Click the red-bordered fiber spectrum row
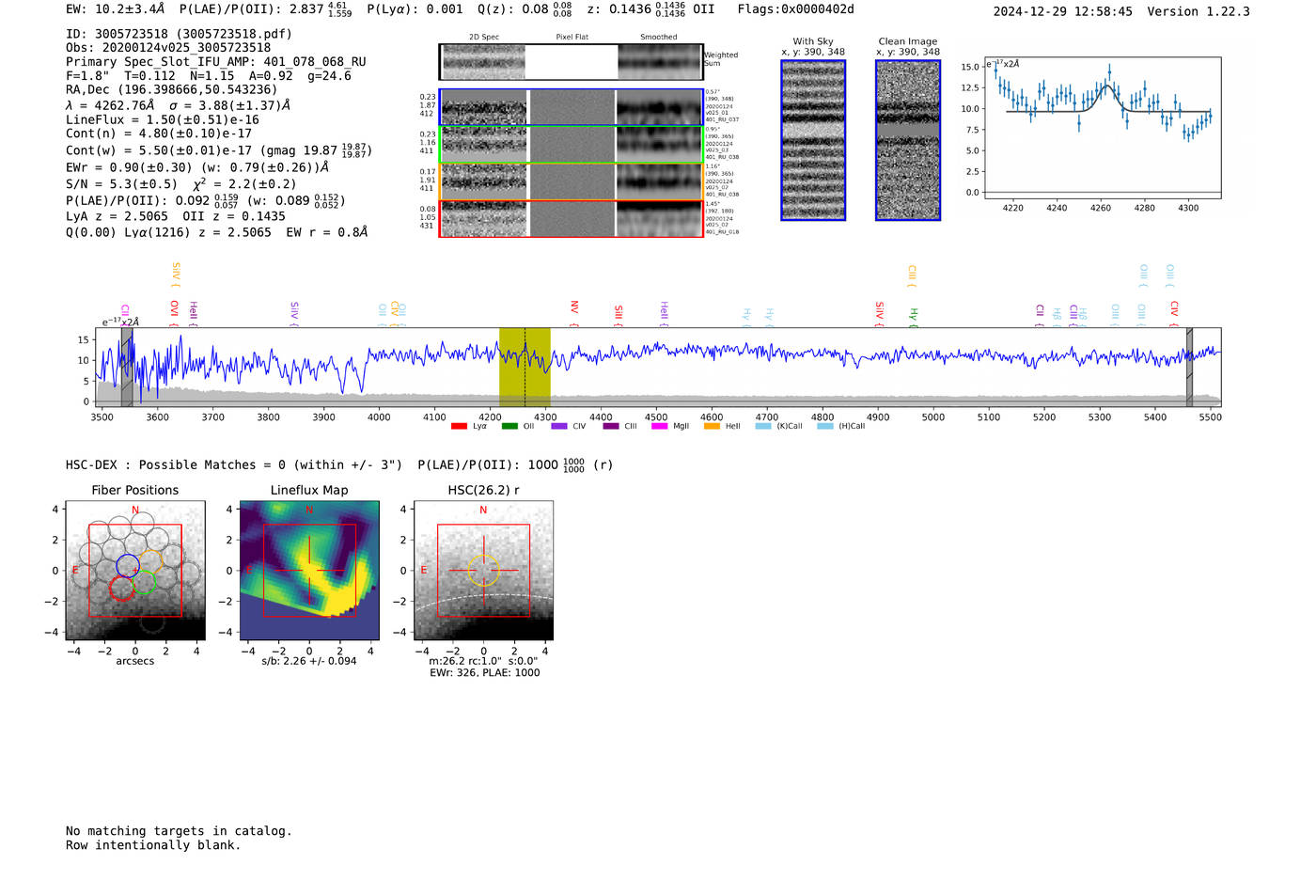The height and width of the screenshot is (896, 1316). pos(572,218)
